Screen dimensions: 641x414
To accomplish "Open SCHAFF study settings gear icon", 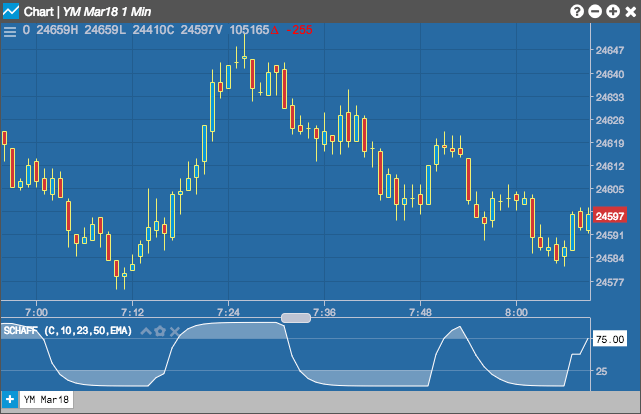I will click(160, 331).
